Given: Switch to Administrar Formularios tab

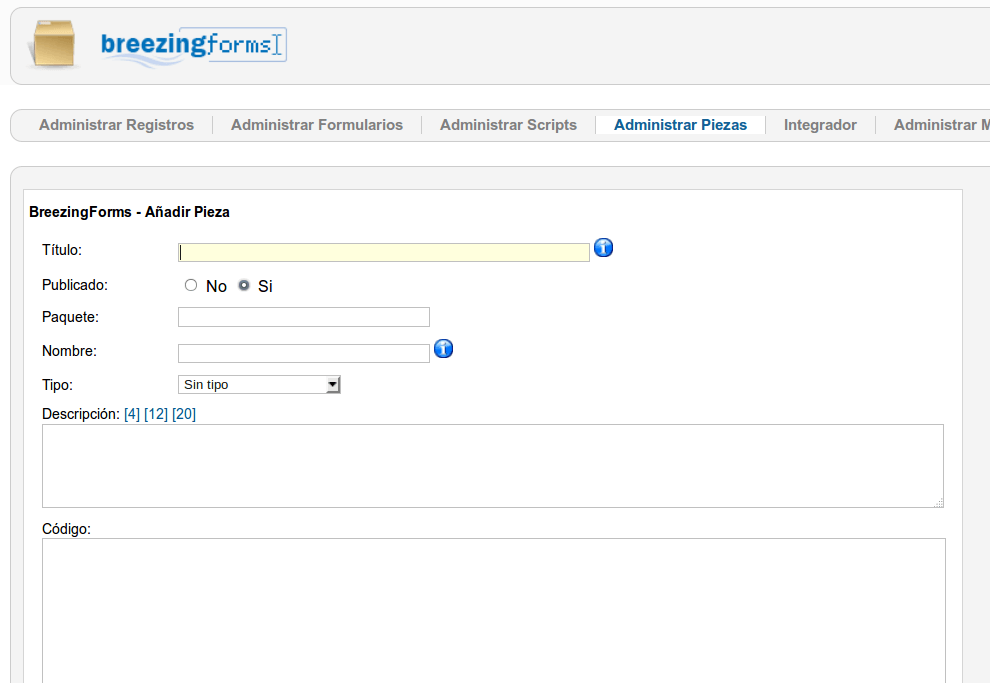Looking at the screenshot, I should coord(317,125).
